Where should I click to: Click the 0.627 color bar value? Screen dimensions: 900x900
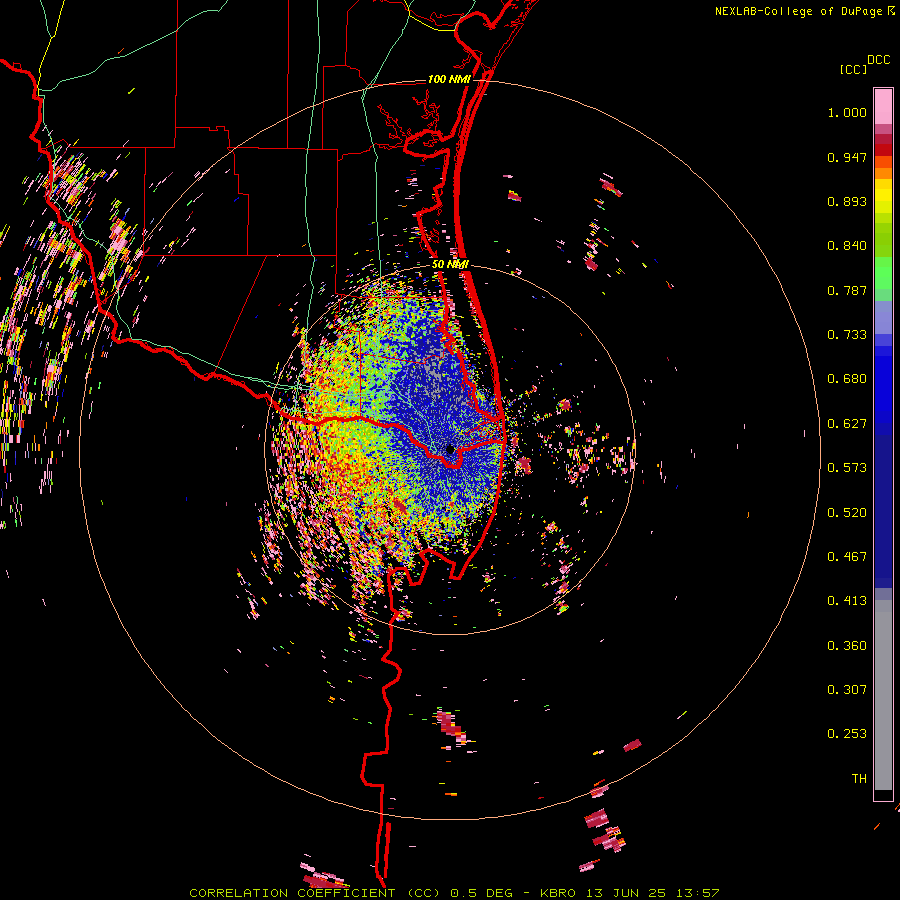[847, 424]
